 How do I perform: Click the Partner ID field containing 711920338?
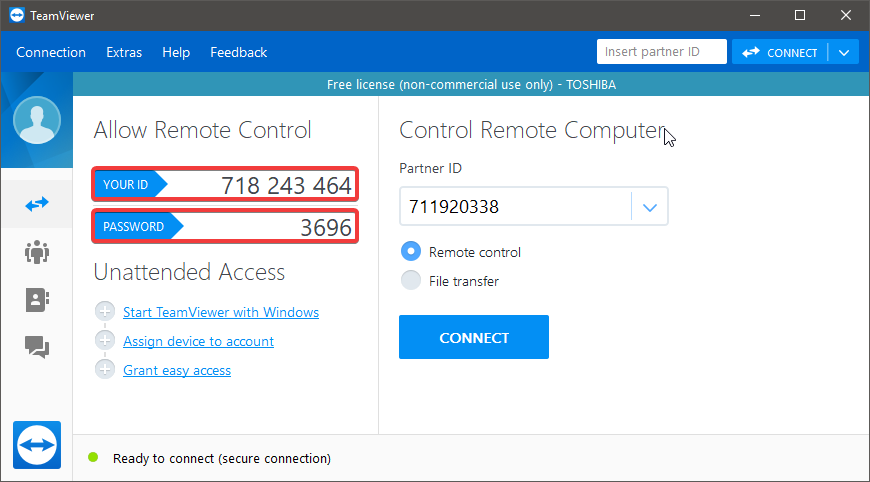[x=515, y=207]
